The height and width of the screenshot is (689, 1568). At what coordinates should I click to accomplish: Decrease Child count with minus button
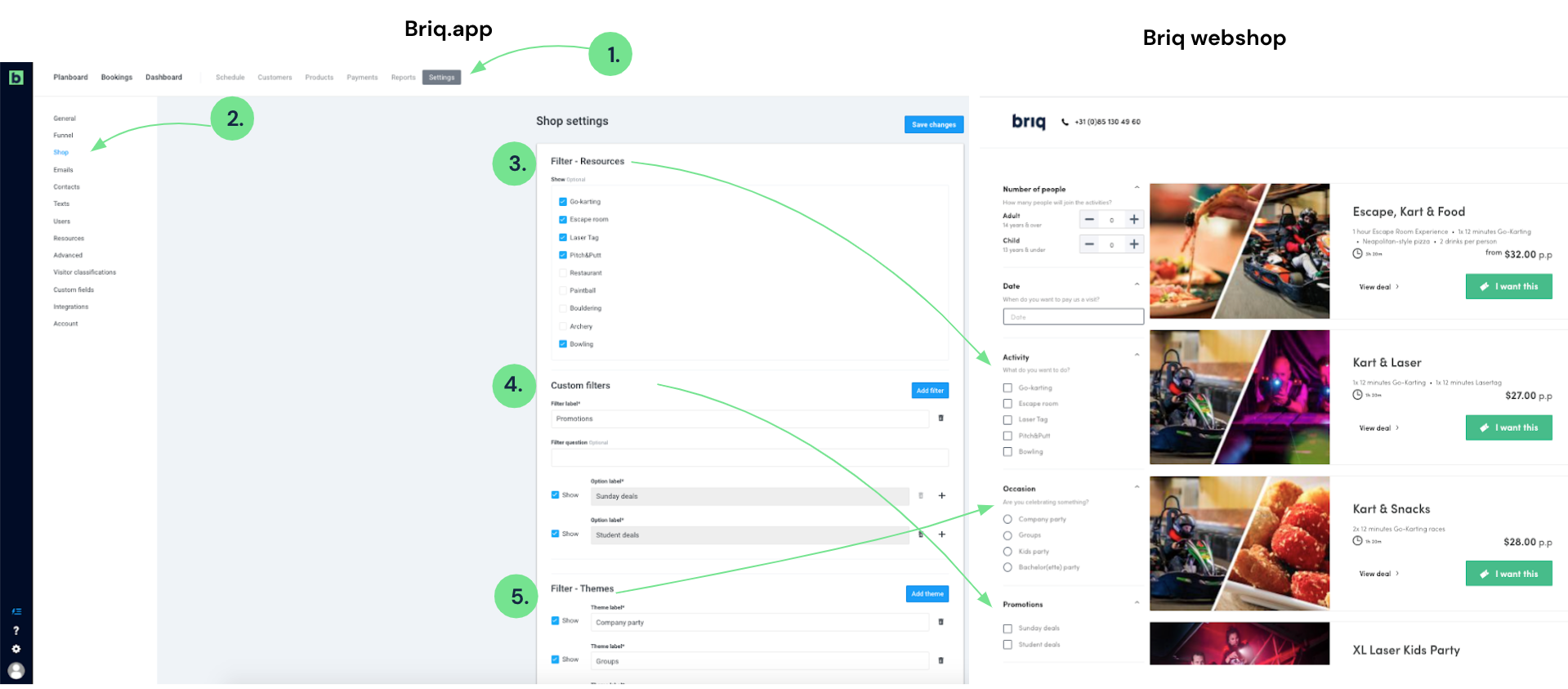click(1089, 244)
